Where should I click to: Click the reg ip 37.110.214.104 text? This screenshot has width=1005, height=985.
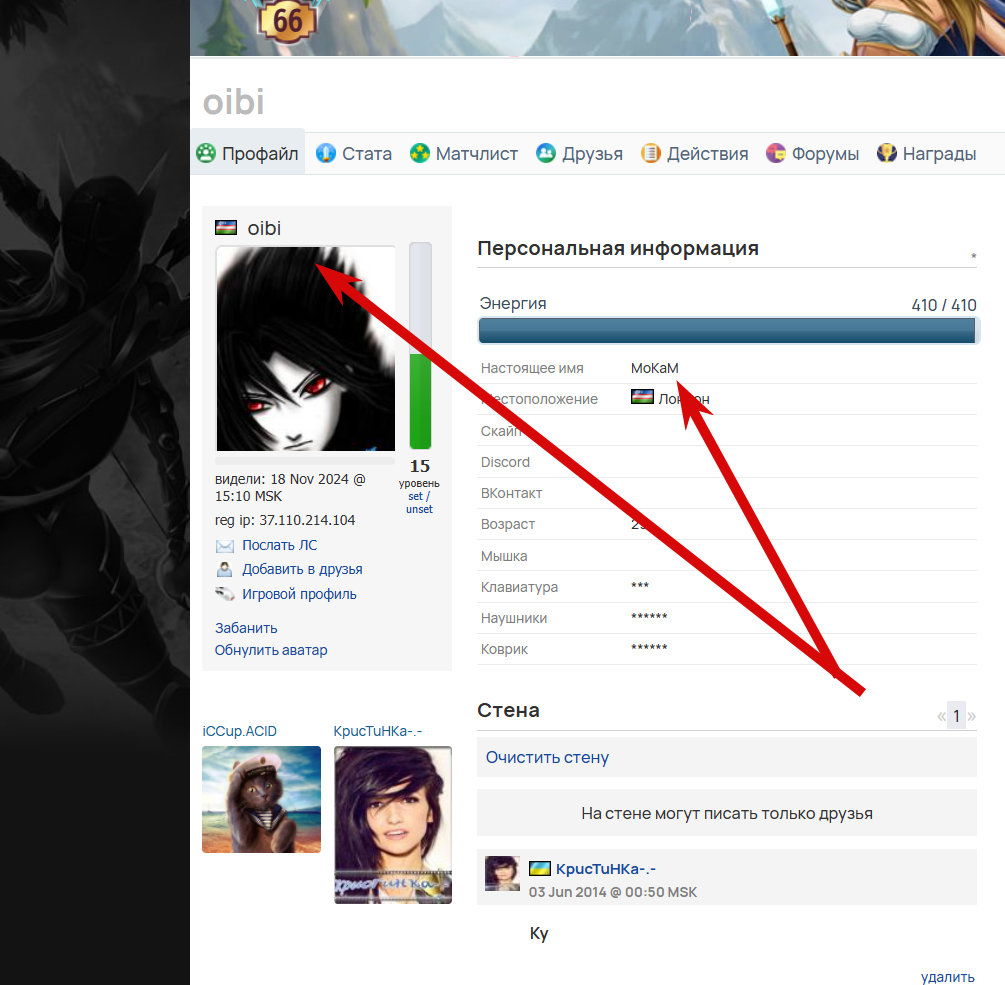click(285, 520)
